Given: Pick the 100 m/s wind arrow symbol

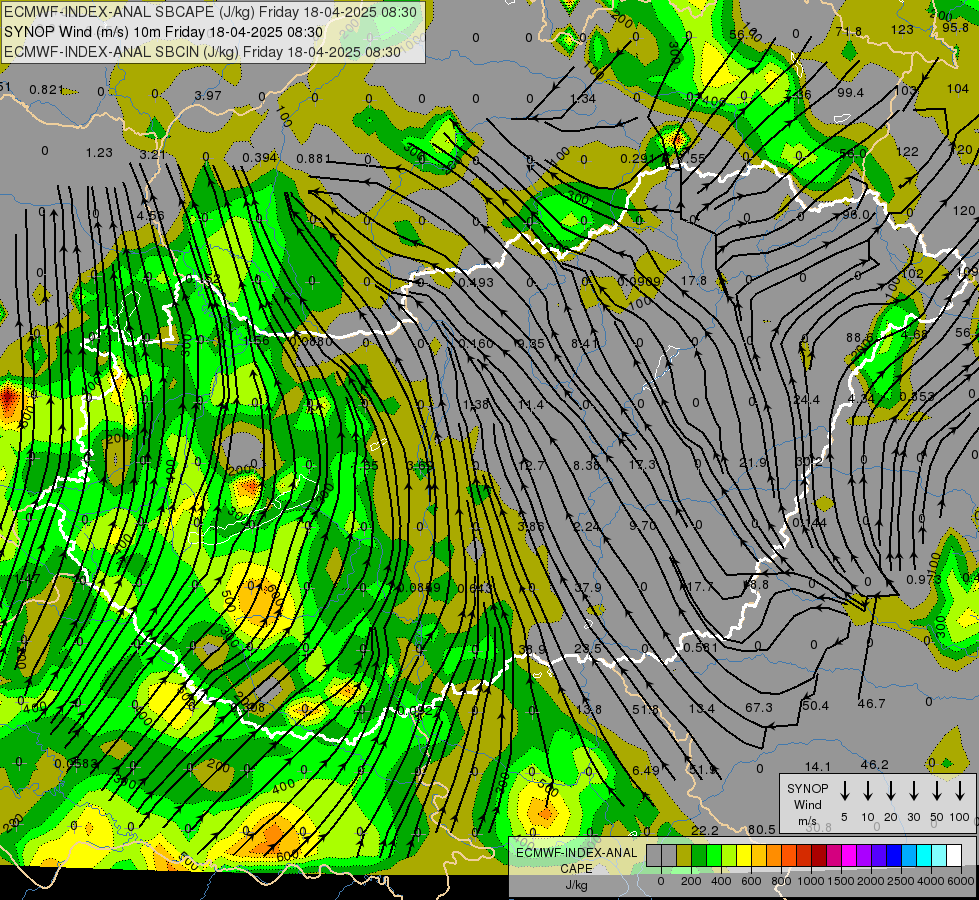Looking at the screenshot, I should 960,790.
